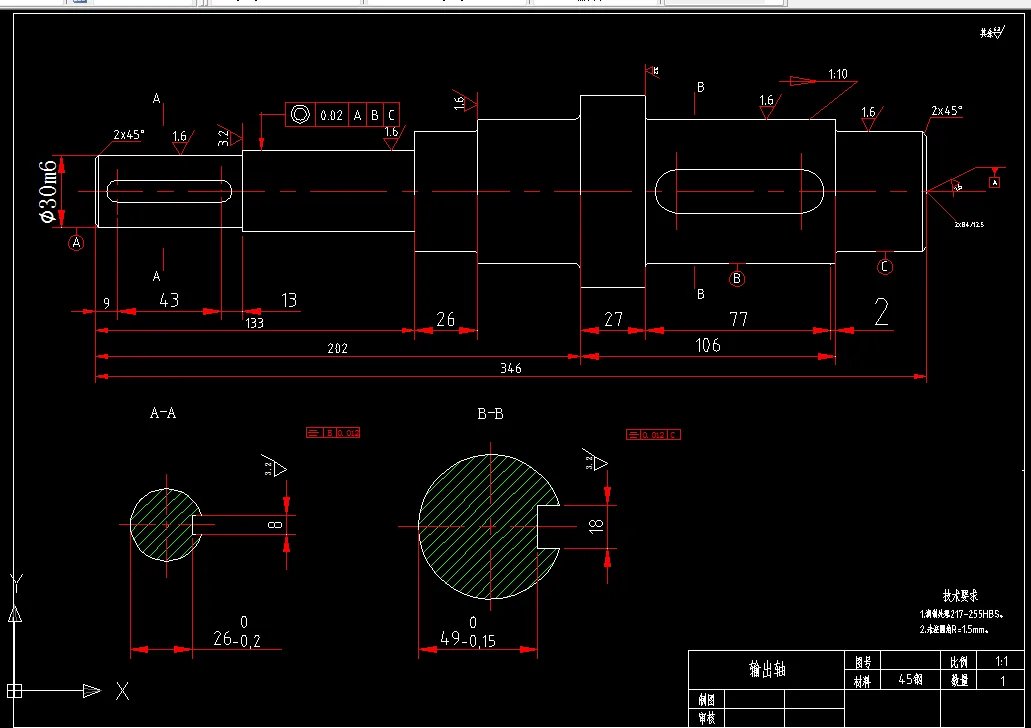Click the 1:10 taper annotation
Viewport: 1031px width, 728px height.
[x=838, y=74]
